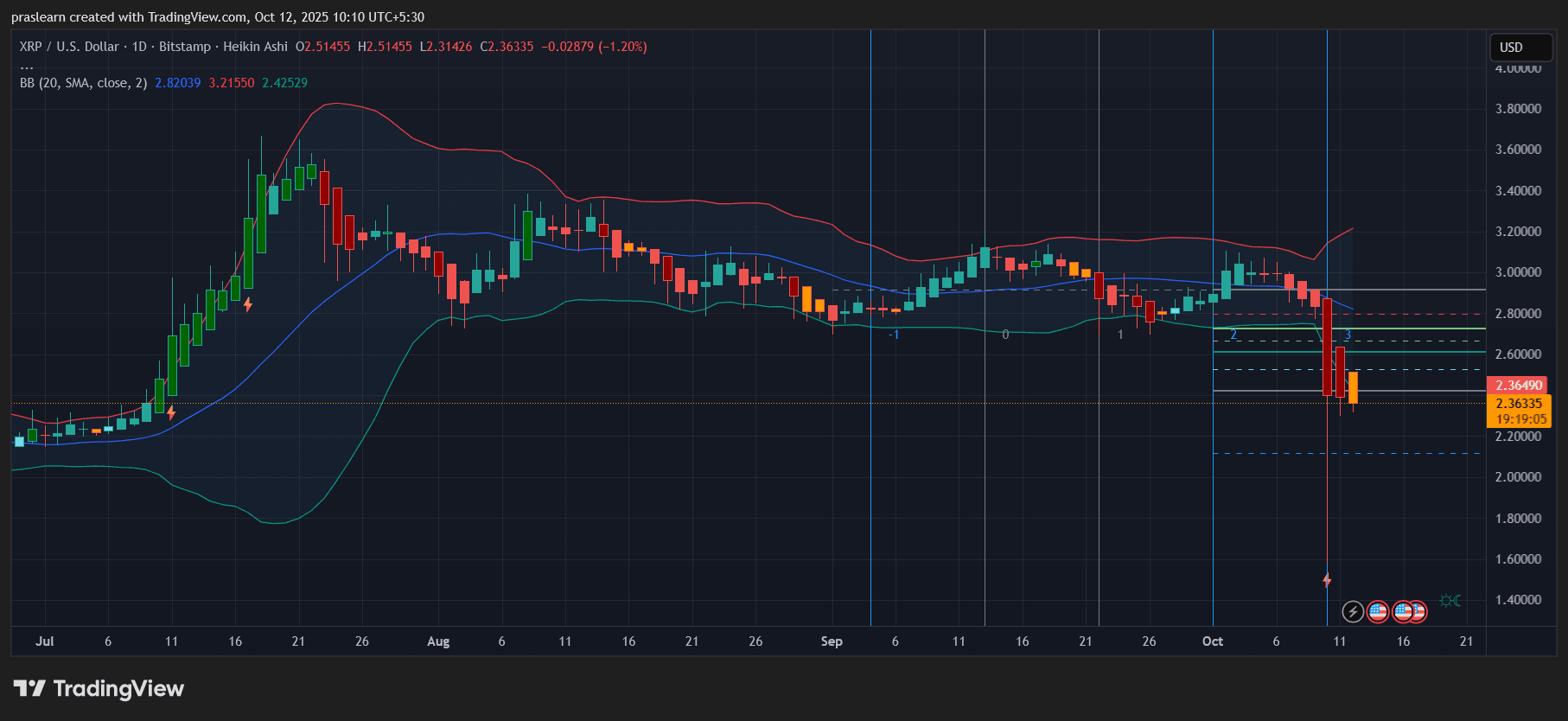1568x721 pixels.
Task: Click the sun and moon session icon
Action: point(1450,601)
